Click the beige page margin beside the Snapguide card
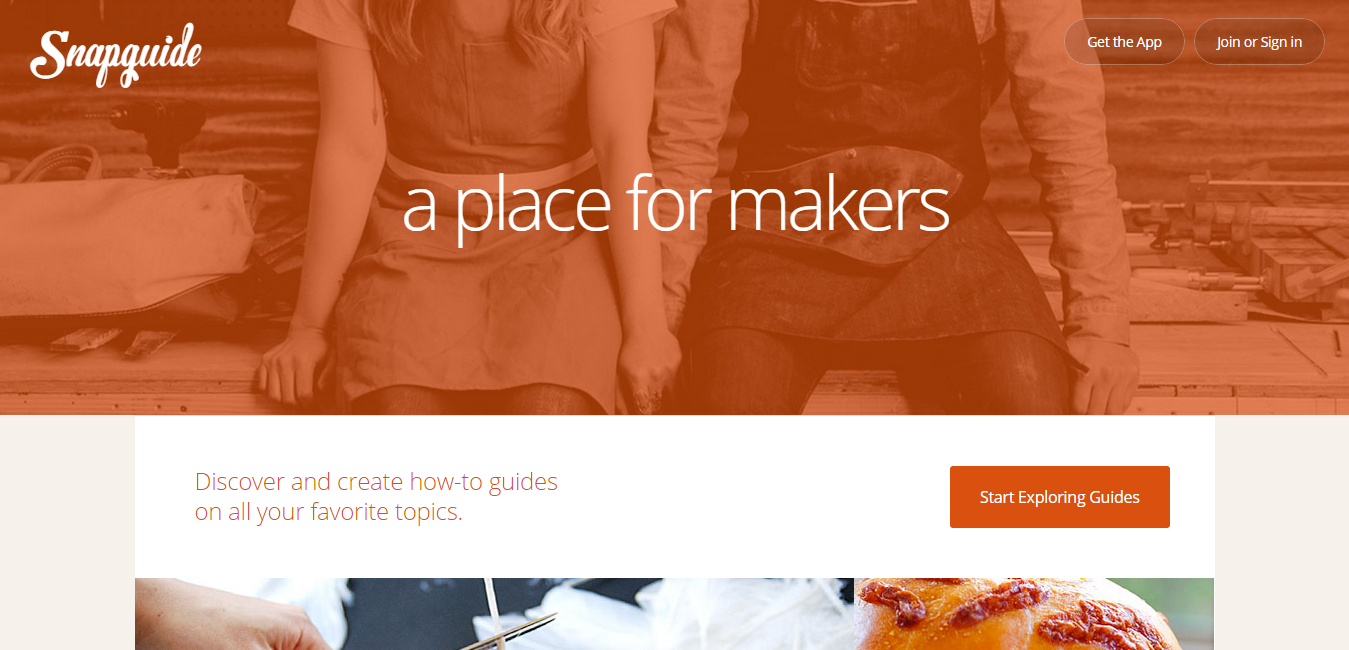This screenshot has width=1349, height=650. [67, 532]
